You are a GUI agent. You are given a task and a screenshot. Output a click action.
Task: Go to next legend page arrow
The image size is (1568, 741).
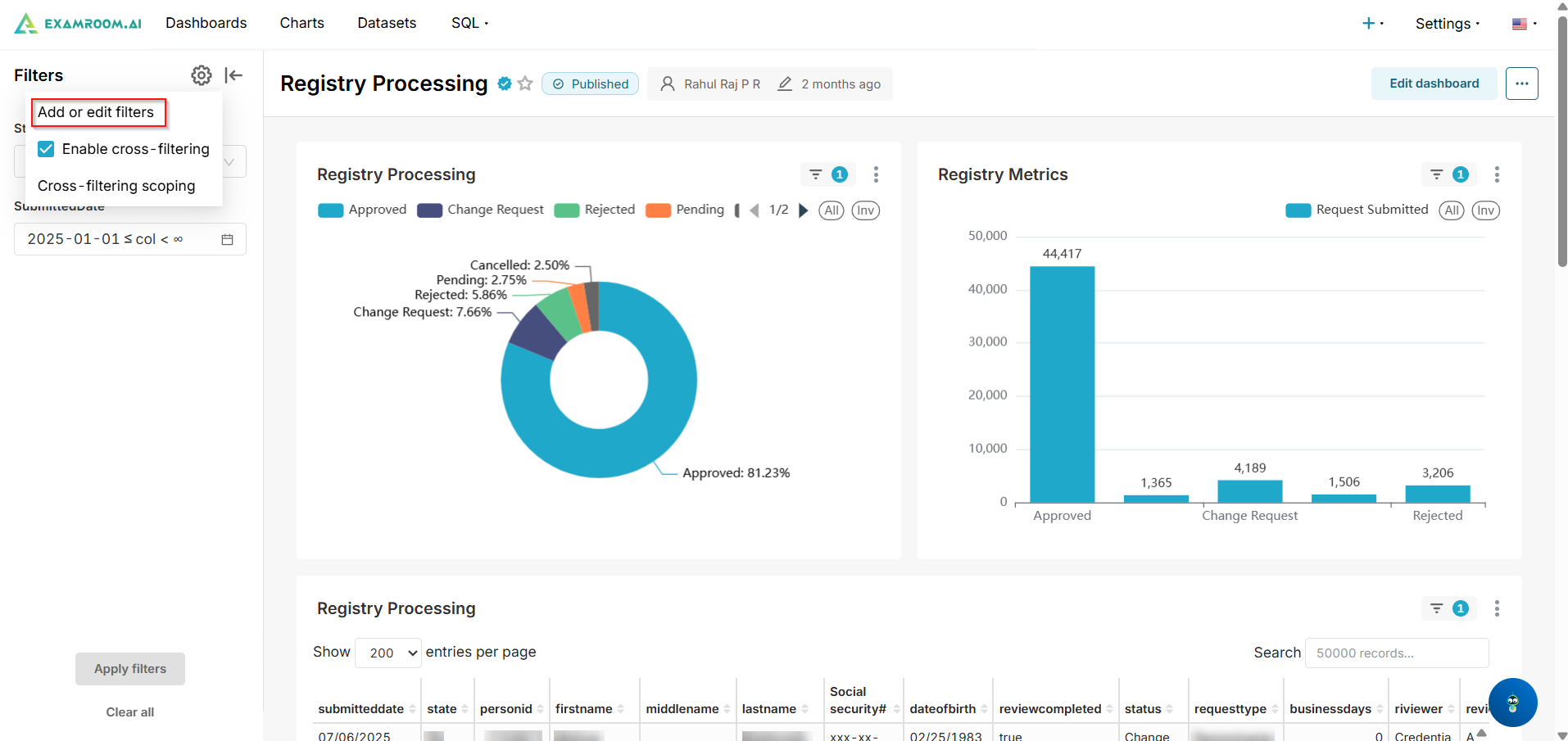pos(803,210)
